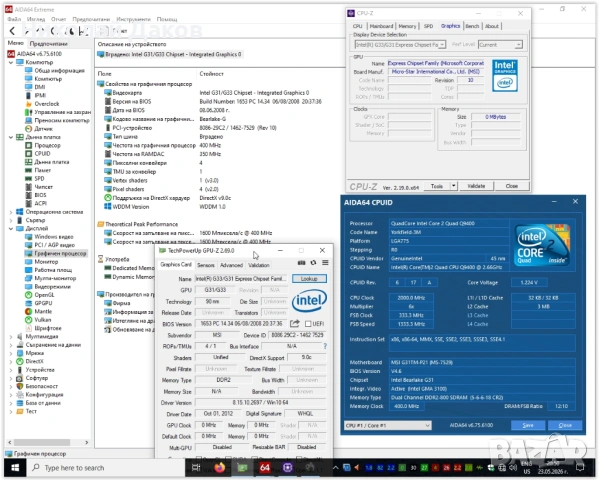Launch Firefox from the taskbar
This screenshot has height=480, width=599.
tap(219, 468)
